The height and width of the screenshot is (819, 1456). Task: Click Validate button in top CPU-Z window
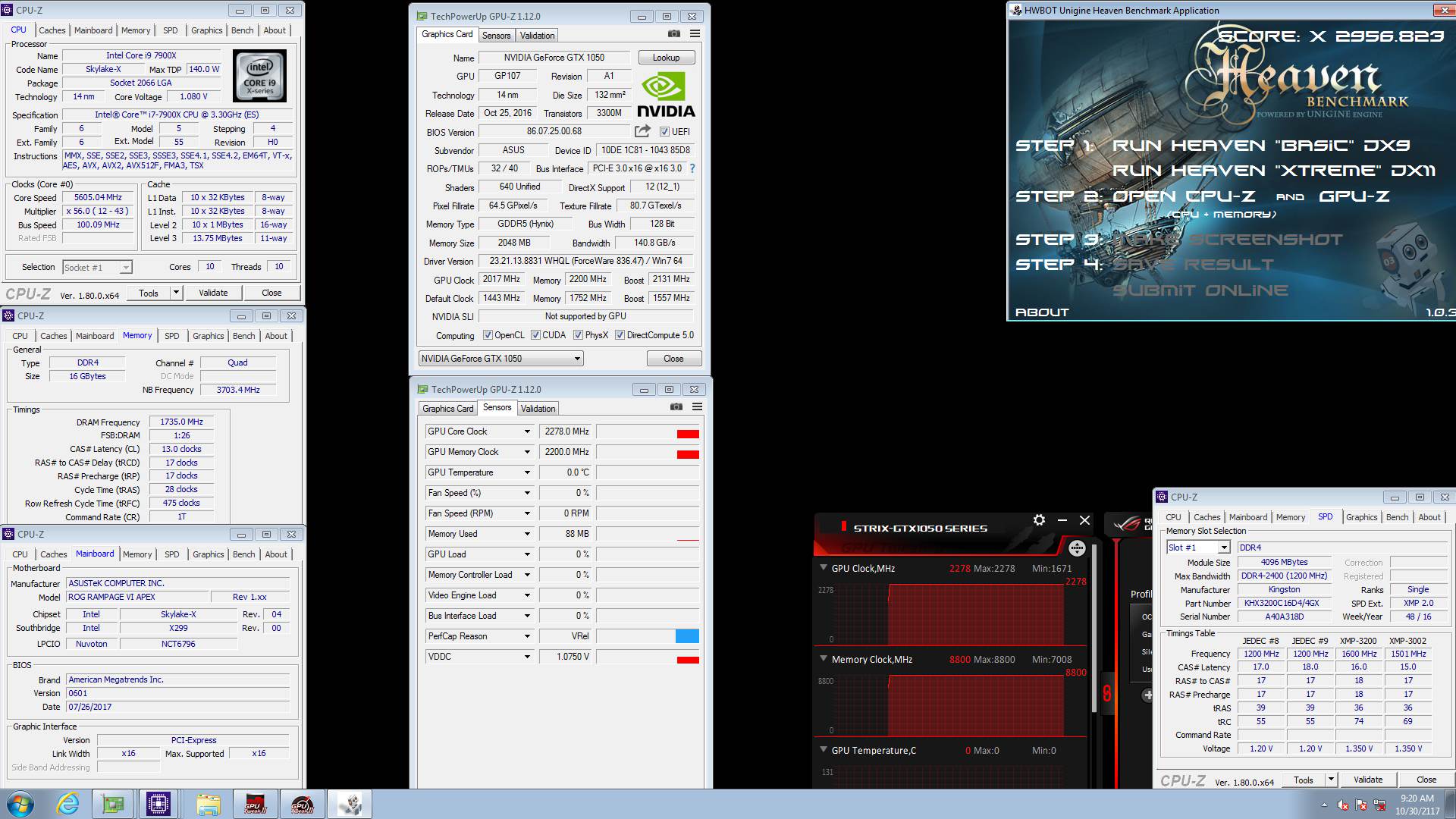[x=213, y=293]
